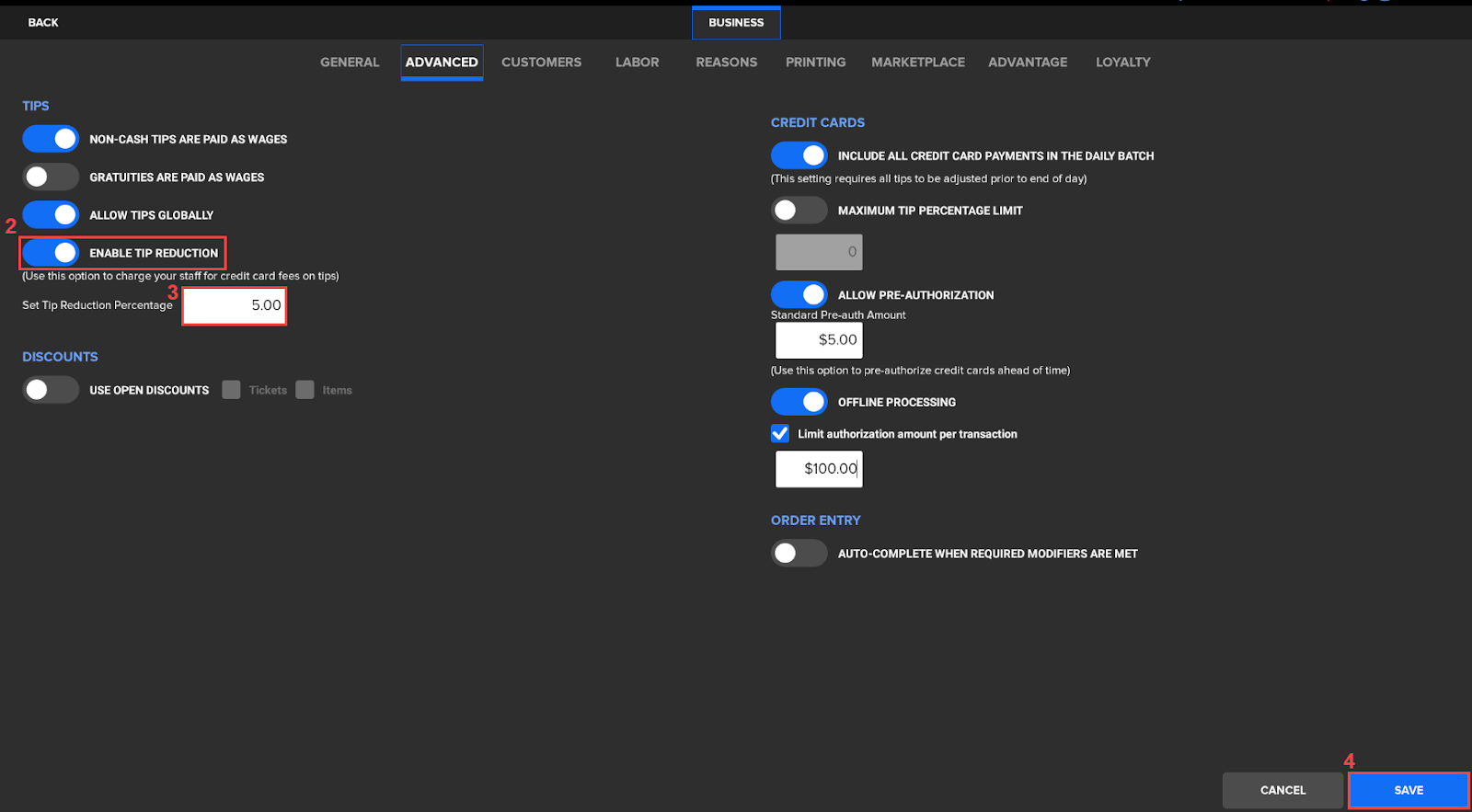The width and height of the screenshot is (1472, 812).
Task: Uncheck Limit authorization amount per transaction
Action: pyautogui.click(x=780, y=433)
